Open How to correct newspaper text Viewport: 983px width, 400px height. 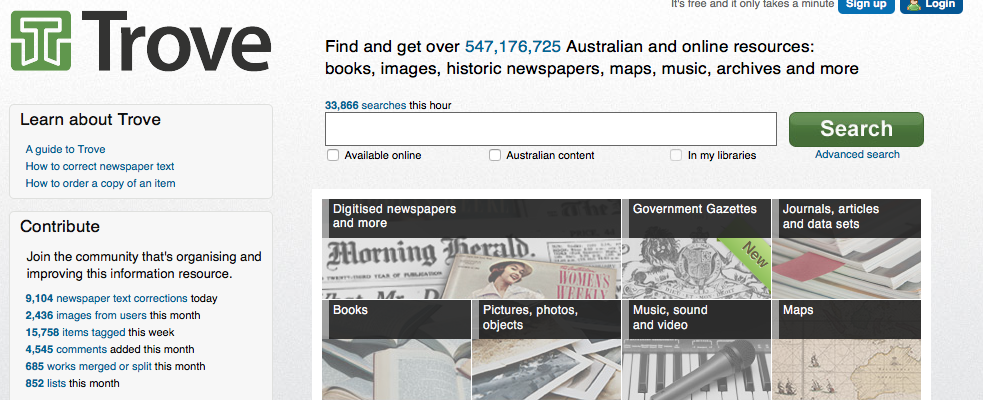click(x=100, y=166)
